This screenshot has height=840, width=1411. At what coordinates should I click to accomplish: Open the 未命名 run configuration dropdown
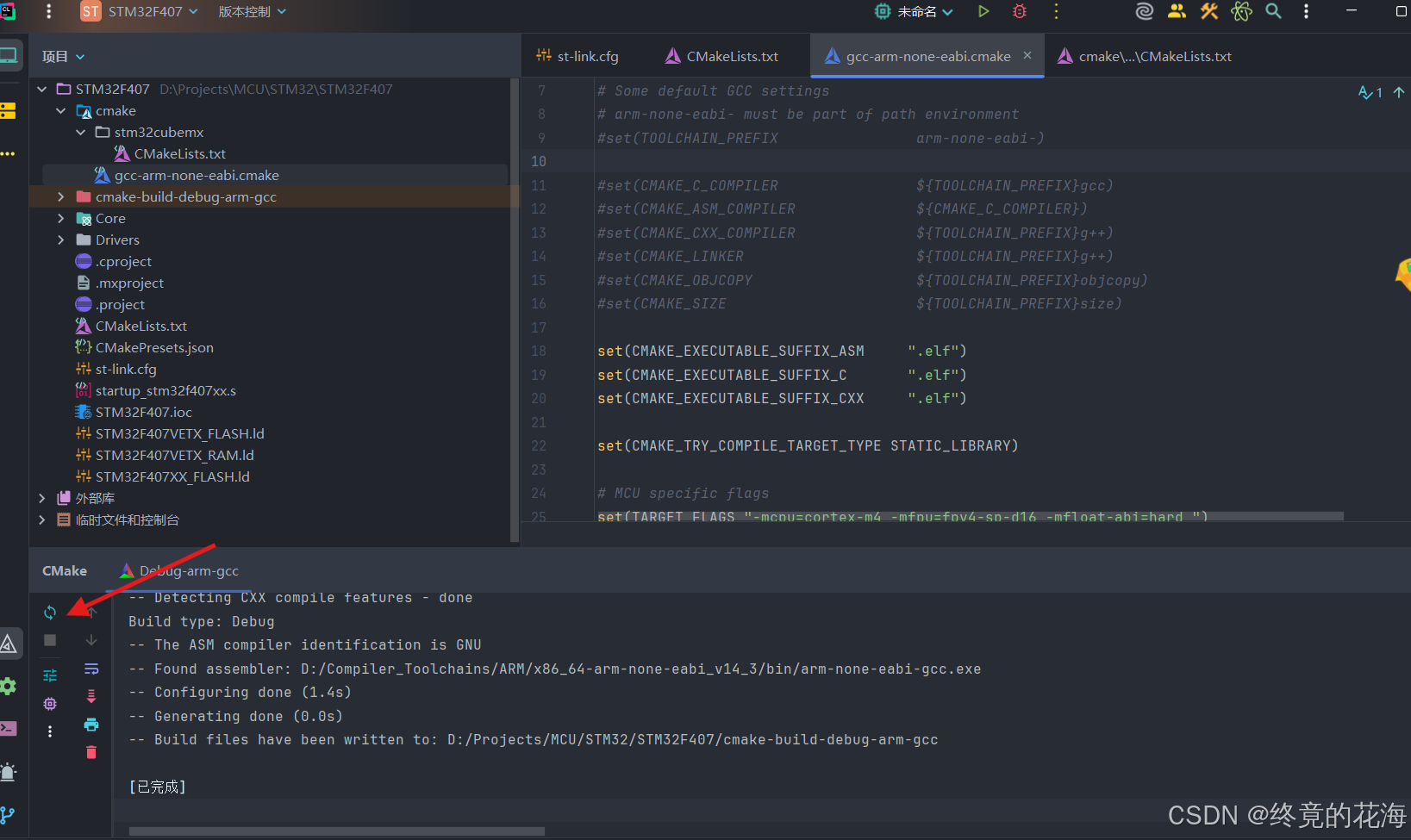click(x=914, y=11)
